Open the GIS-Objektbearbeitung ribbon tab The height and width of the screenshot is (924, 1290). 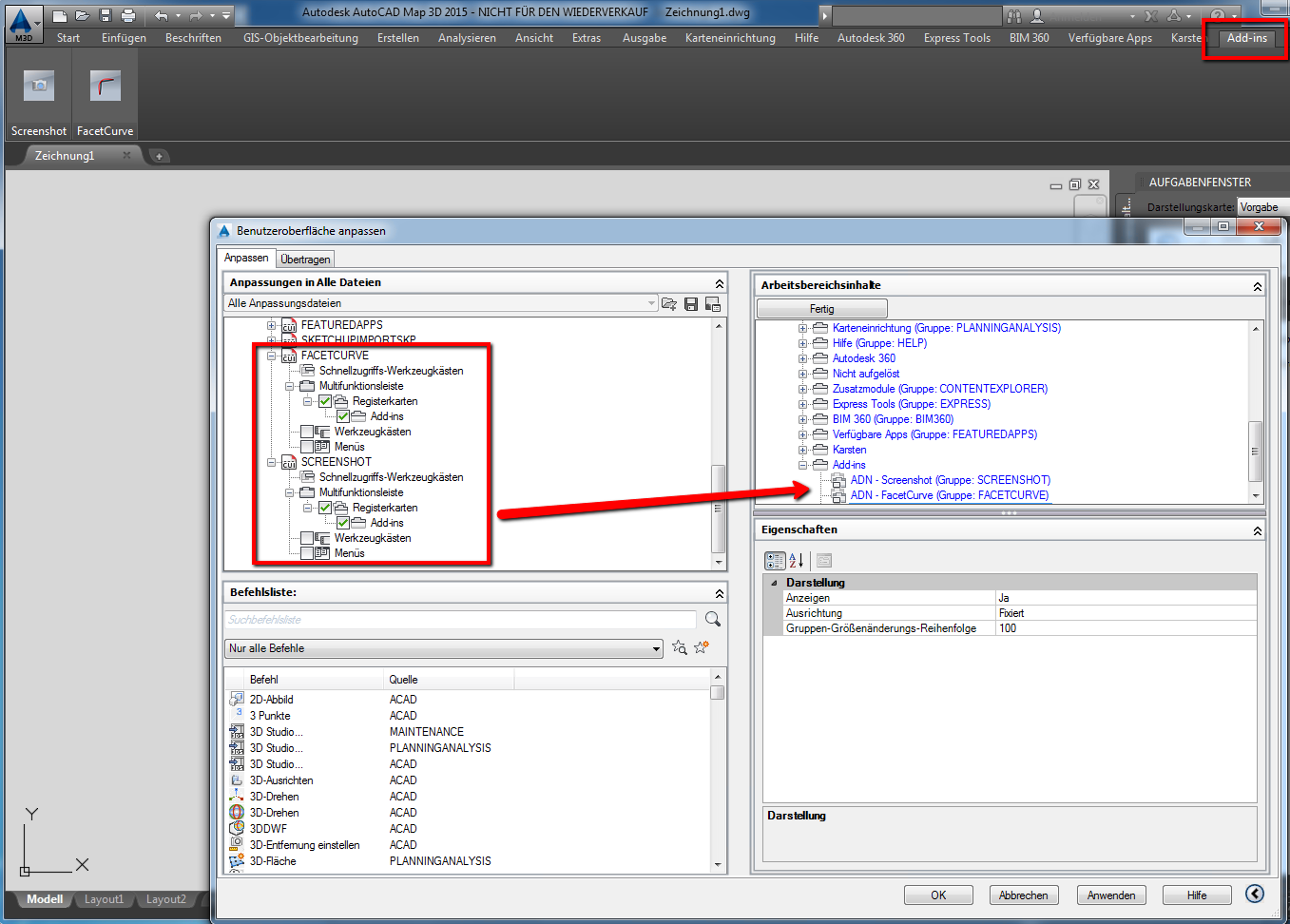(x=300, y=38)
